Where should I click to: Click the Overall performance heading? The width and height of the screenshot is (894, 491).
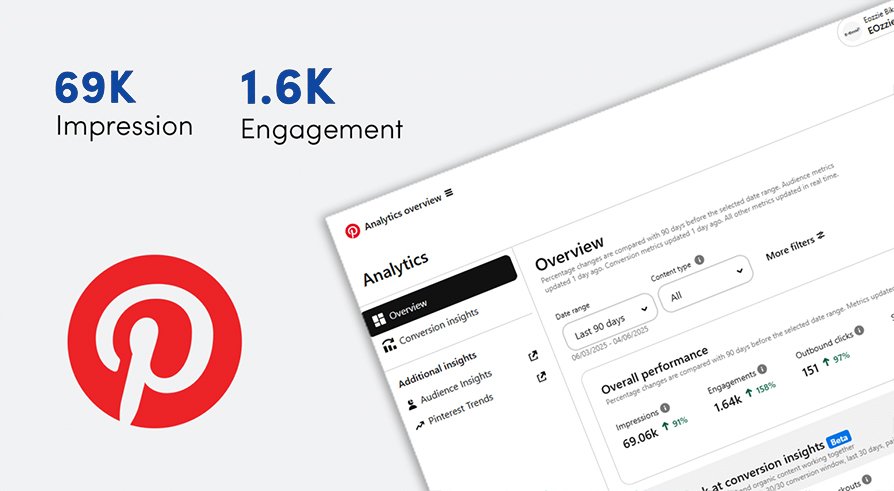click(655, 370)
